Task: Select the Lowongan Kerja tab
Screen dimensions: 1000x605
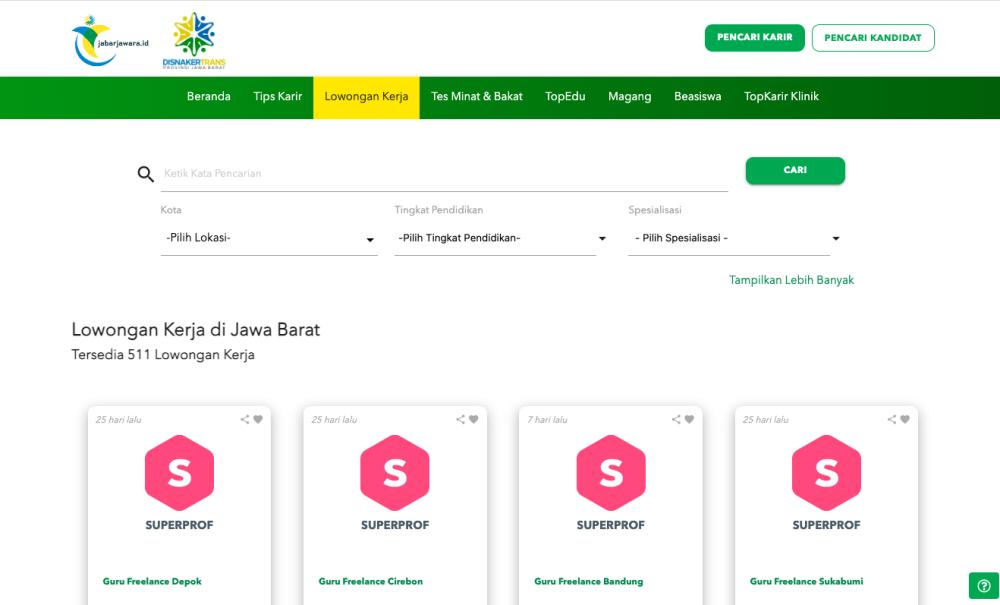Action: tap(366, 97)
